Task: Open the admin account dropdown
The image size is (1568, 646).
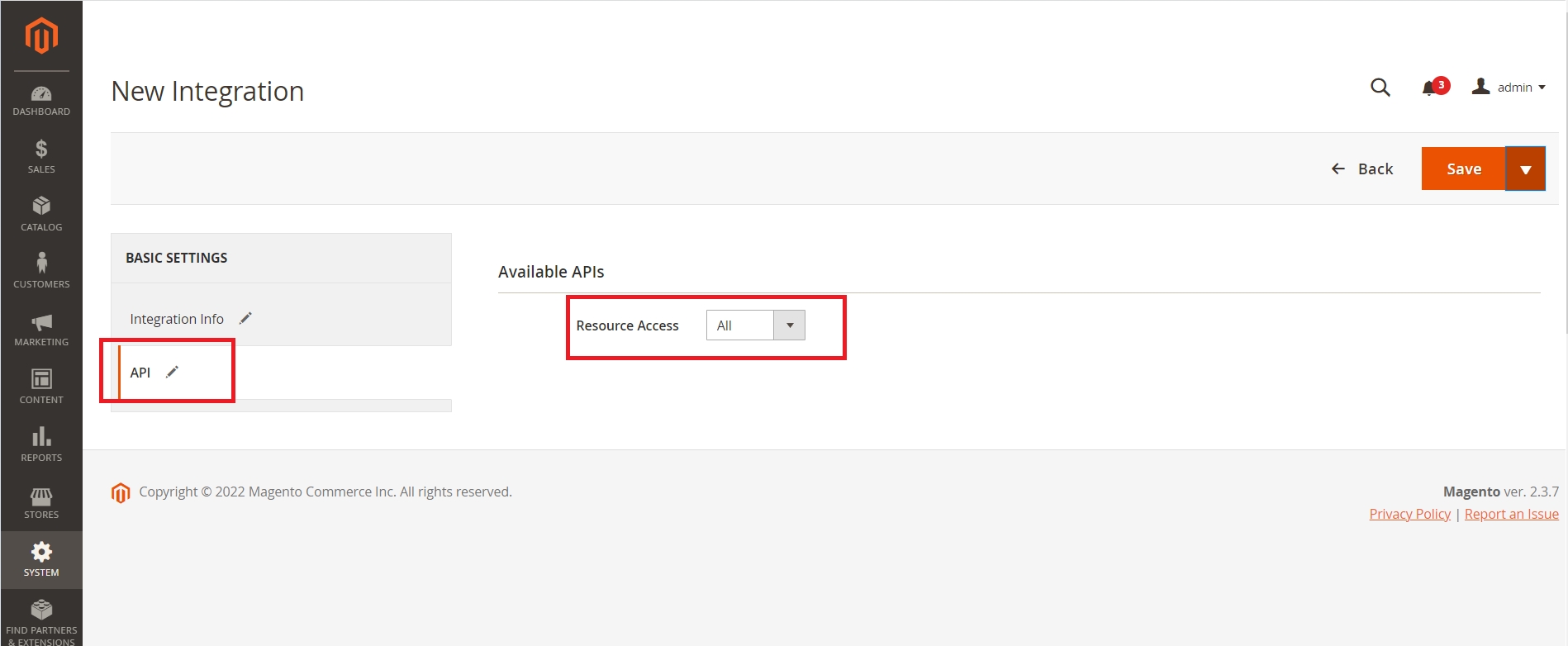Action: (x=1509, y=88)
